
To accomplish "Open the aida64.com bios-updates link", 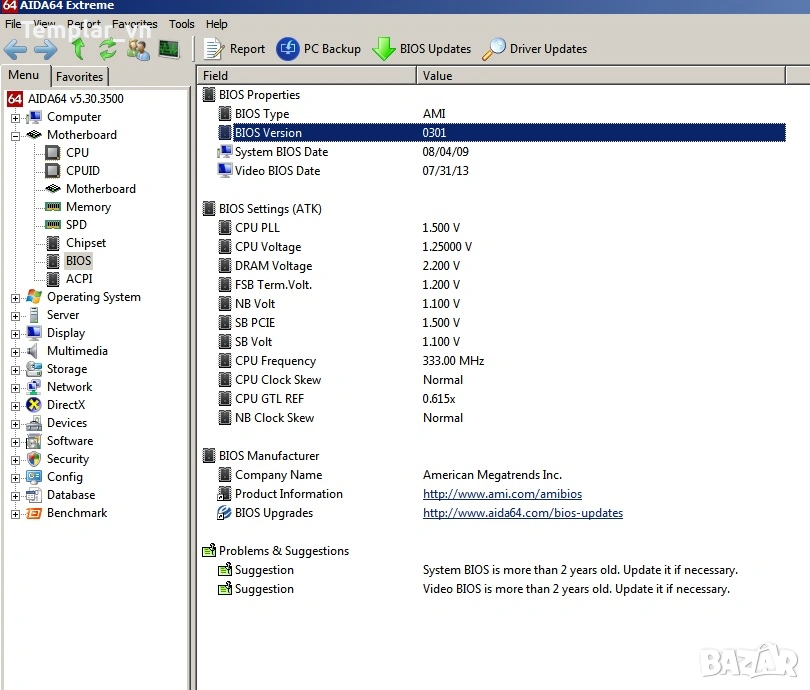I will pyautogui.click(x=522, y=513).
